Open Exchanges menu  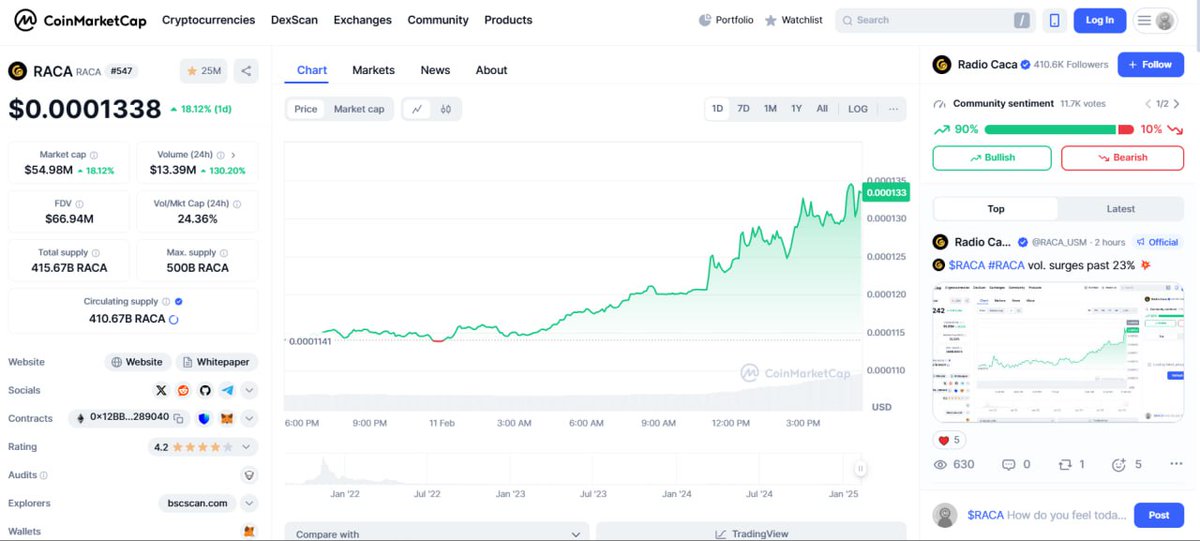[x=363, y=20]
